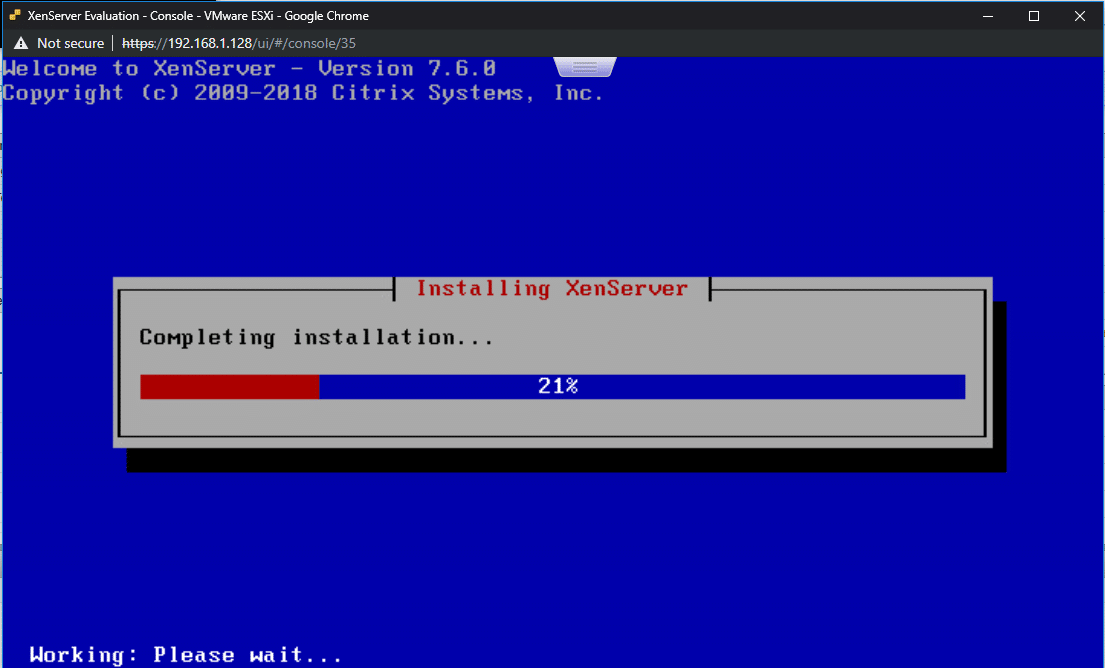Open the VMware console toolbar pull-down handle
This screenshot has width=1105, height=668.
(x=585, y=67)
